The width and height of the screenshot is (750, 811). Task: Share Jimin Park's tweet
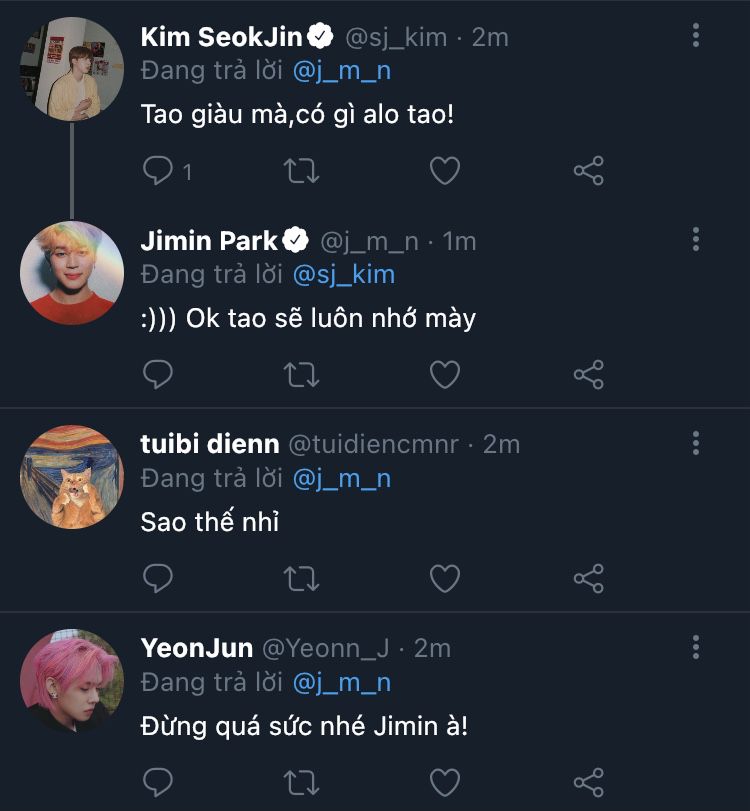(588, 375)
